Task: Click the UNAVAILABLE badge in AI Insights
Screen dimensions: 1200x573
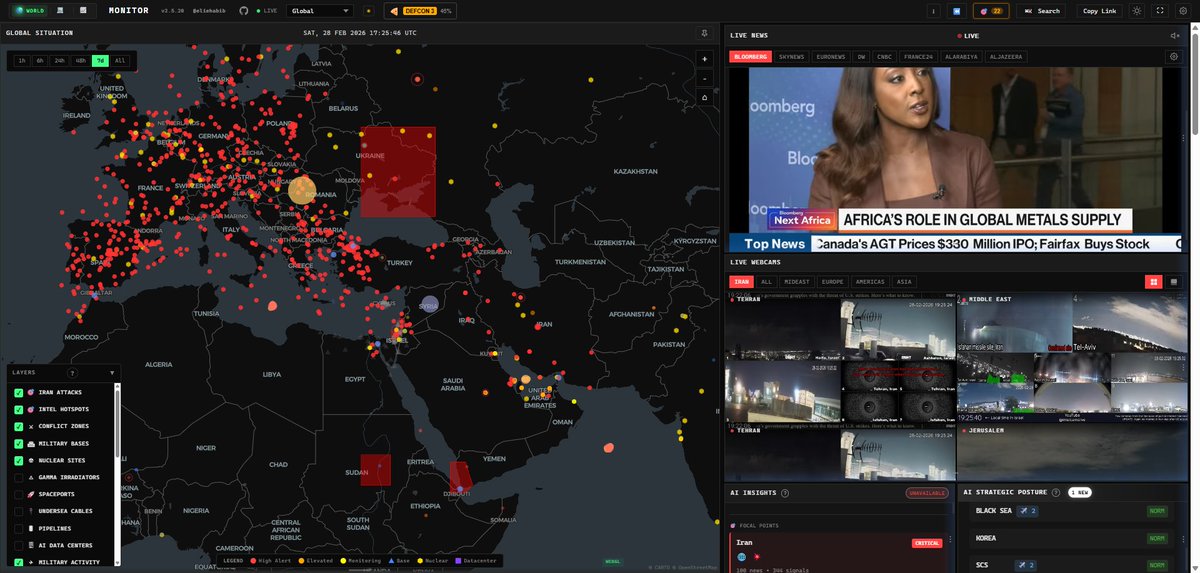Action: click(927, 493)
